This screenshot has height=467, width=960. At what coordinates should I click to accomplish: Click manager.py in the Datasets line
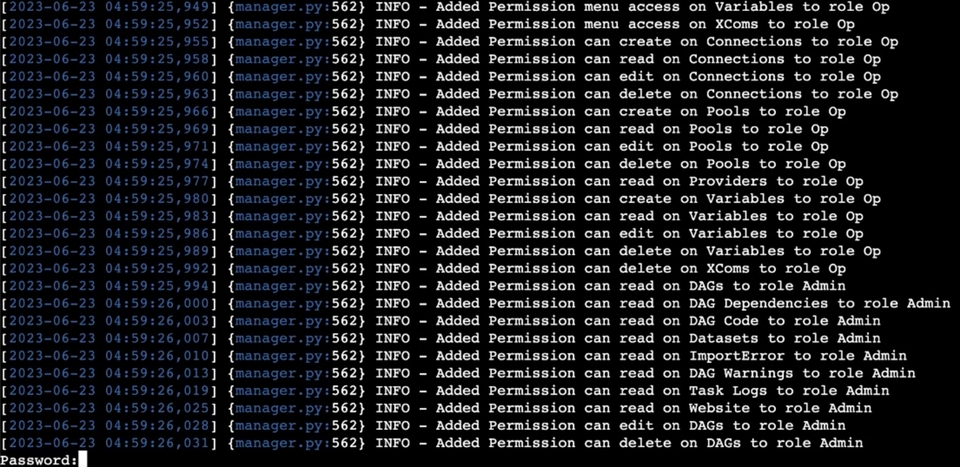coord(279,338)
